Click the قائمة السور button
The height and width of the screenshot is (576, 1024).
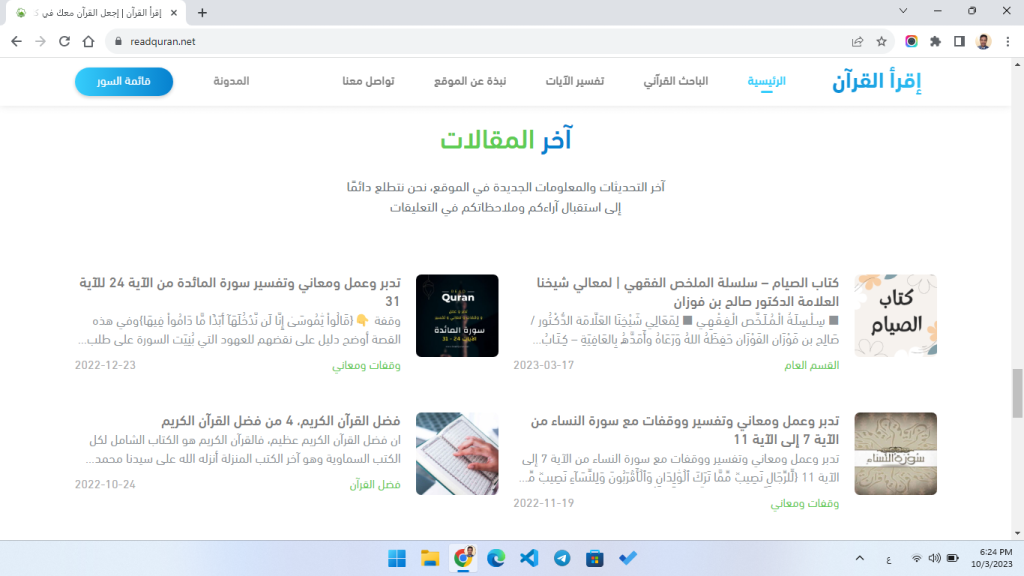pos(124,82)
